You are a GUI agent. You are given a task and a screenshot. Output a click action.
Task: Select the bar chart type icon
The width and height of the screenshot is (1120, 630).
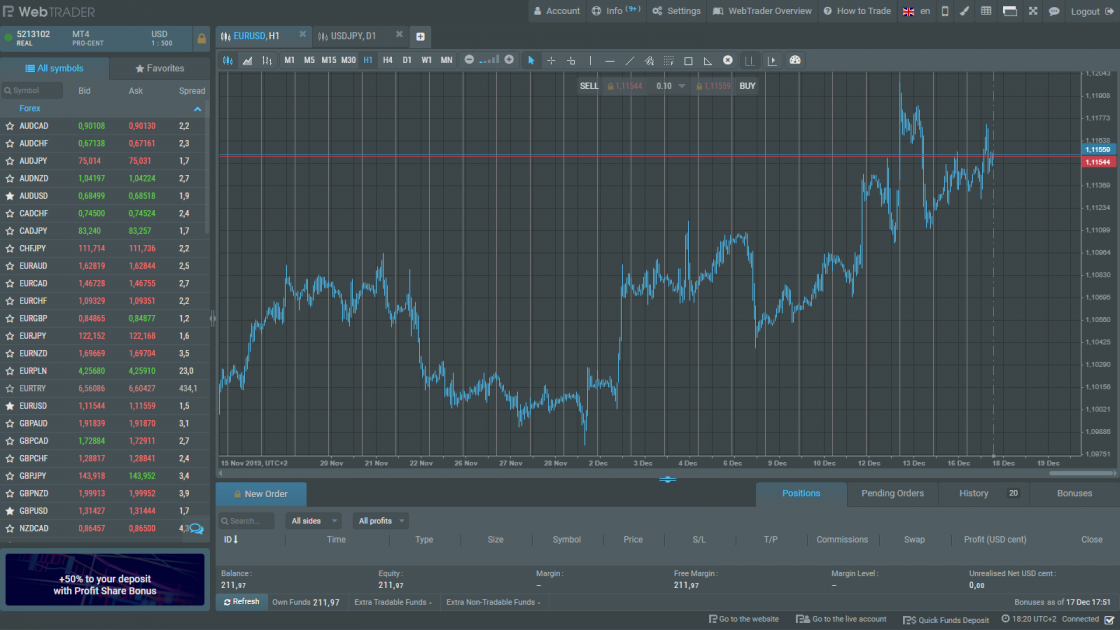click(x=267, y=61)
